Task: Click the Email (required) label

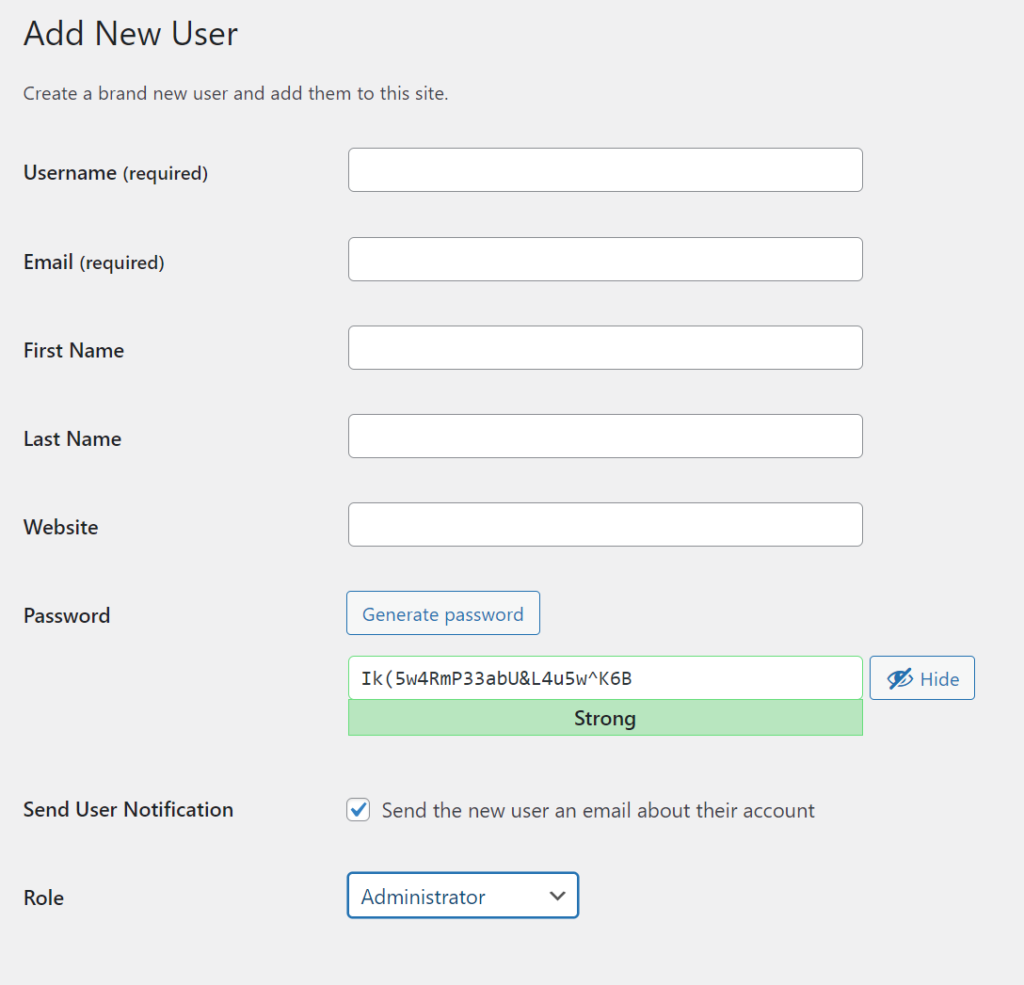Action: [93, 262]
